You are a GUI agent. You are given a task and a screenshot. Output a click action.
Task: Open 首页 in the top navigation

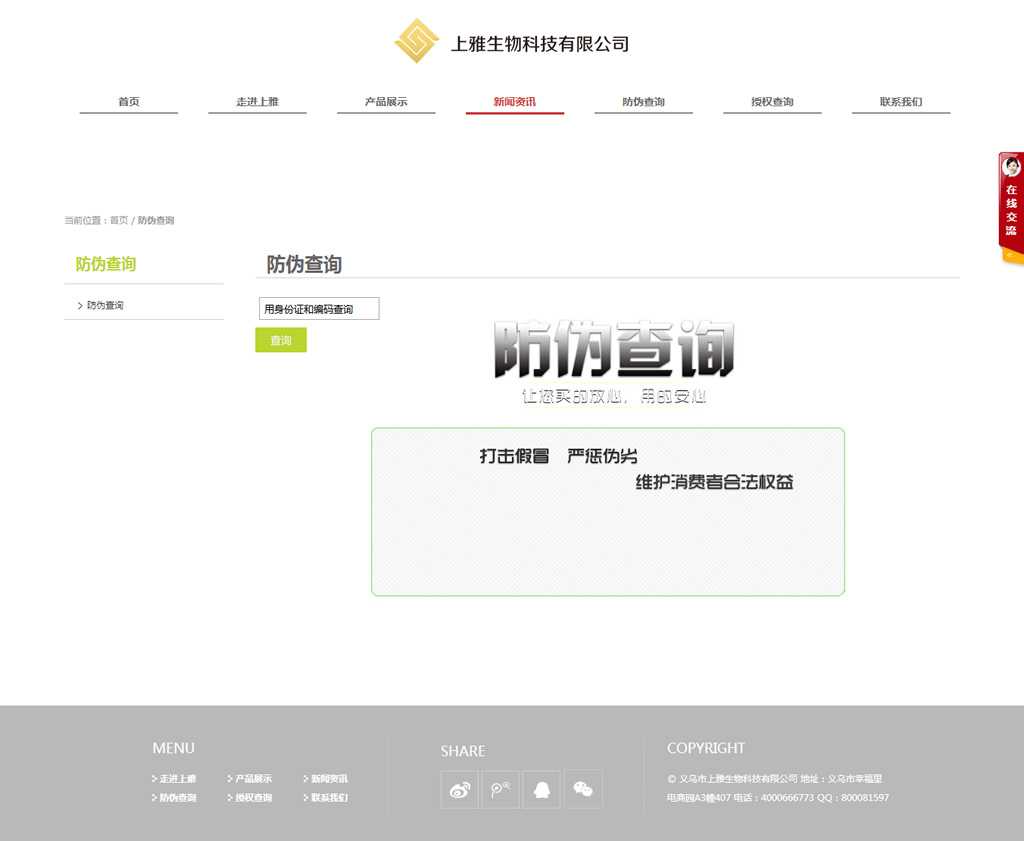click(x=129, y=102)
